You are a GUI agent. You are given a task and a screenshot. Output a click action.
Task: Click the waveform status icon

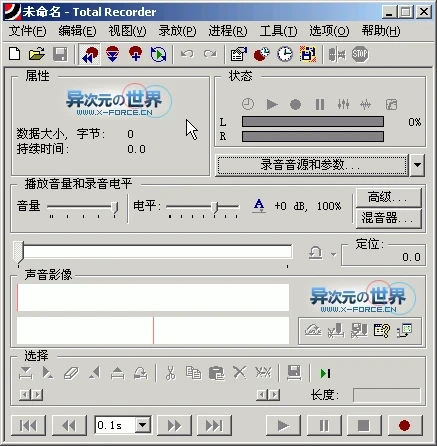(x=365, y=104)
